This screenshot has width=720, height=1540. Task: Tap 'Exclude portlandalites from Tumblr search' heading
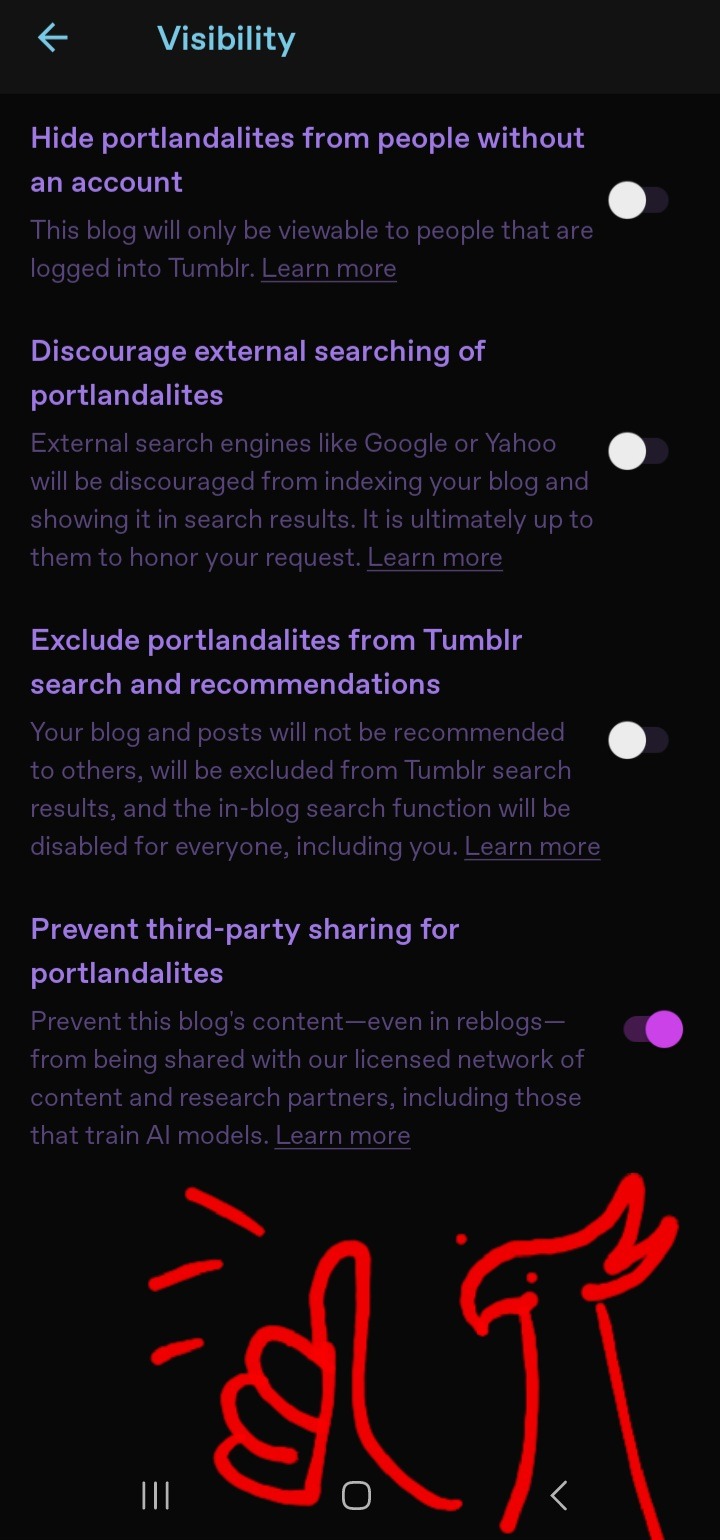coord(276,662)
